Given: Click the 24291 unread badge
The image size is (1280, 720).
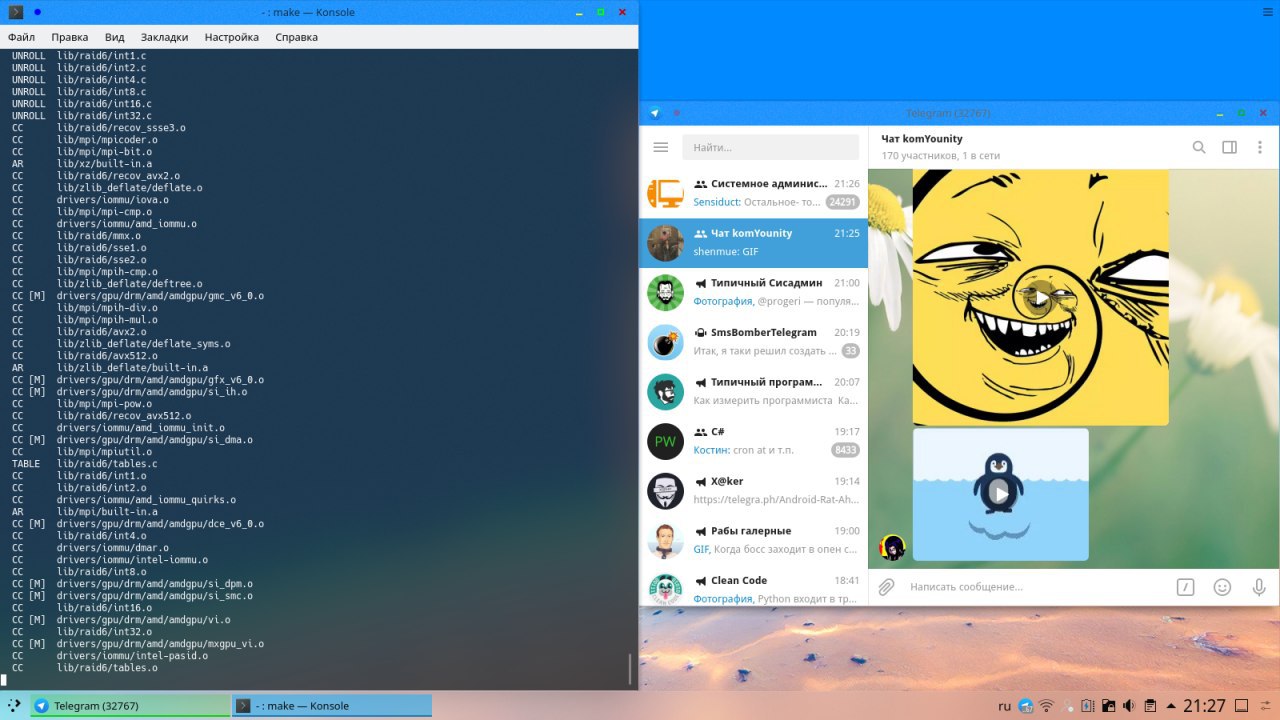Looking at the screenshot, I should [x=842, y=202].
